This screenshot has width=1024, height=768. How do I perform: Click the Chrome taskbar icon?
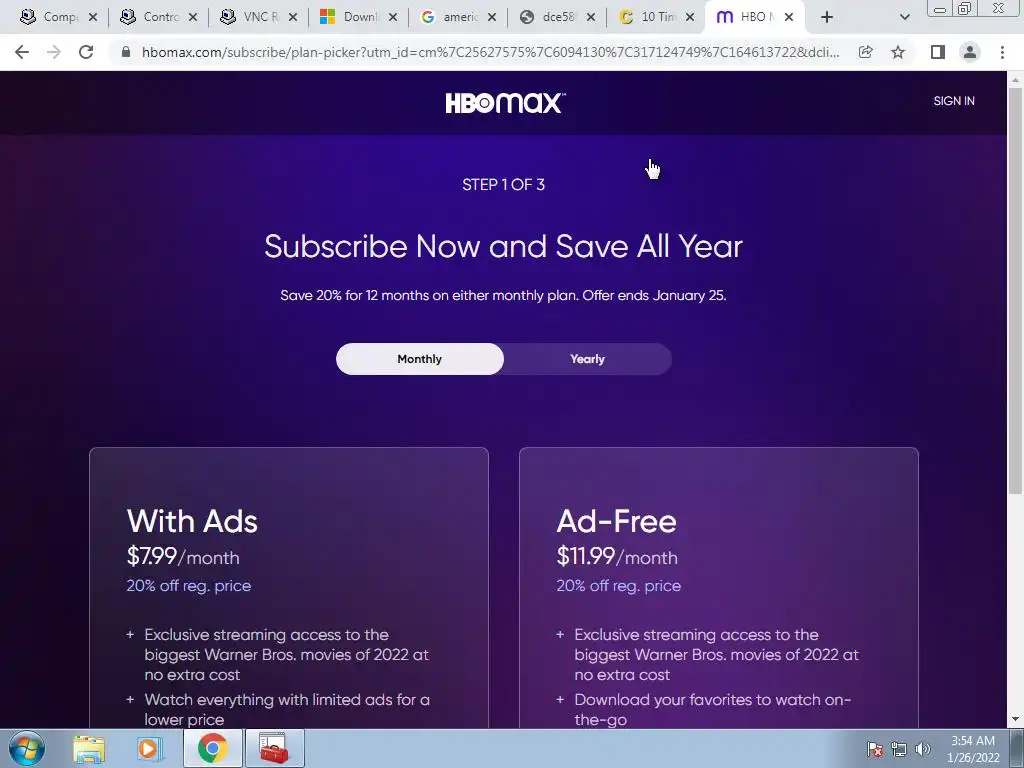212,748
